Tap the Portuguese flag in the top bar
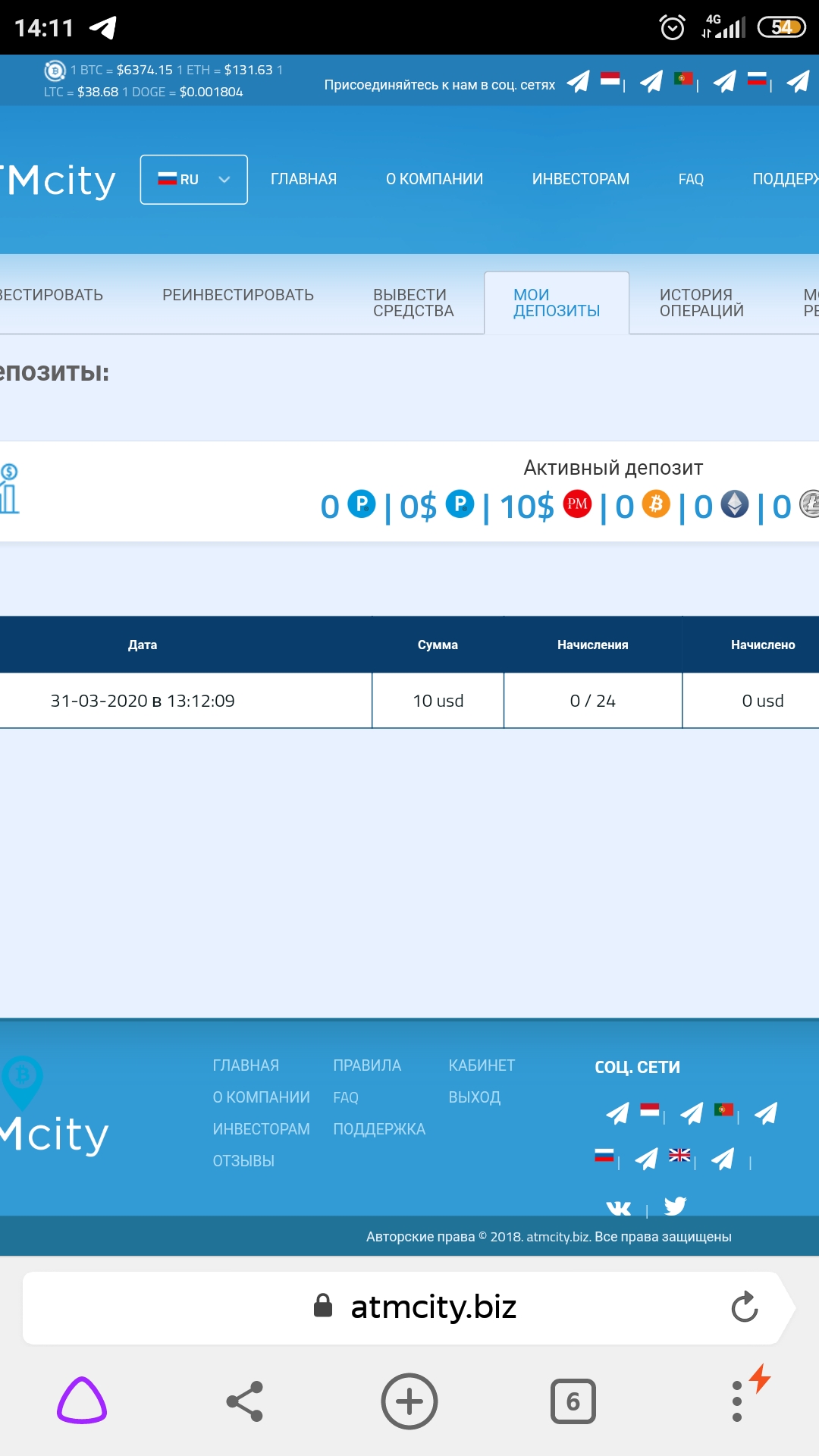819x1456 pixels. pyautogui.click(x=683, y=79)
